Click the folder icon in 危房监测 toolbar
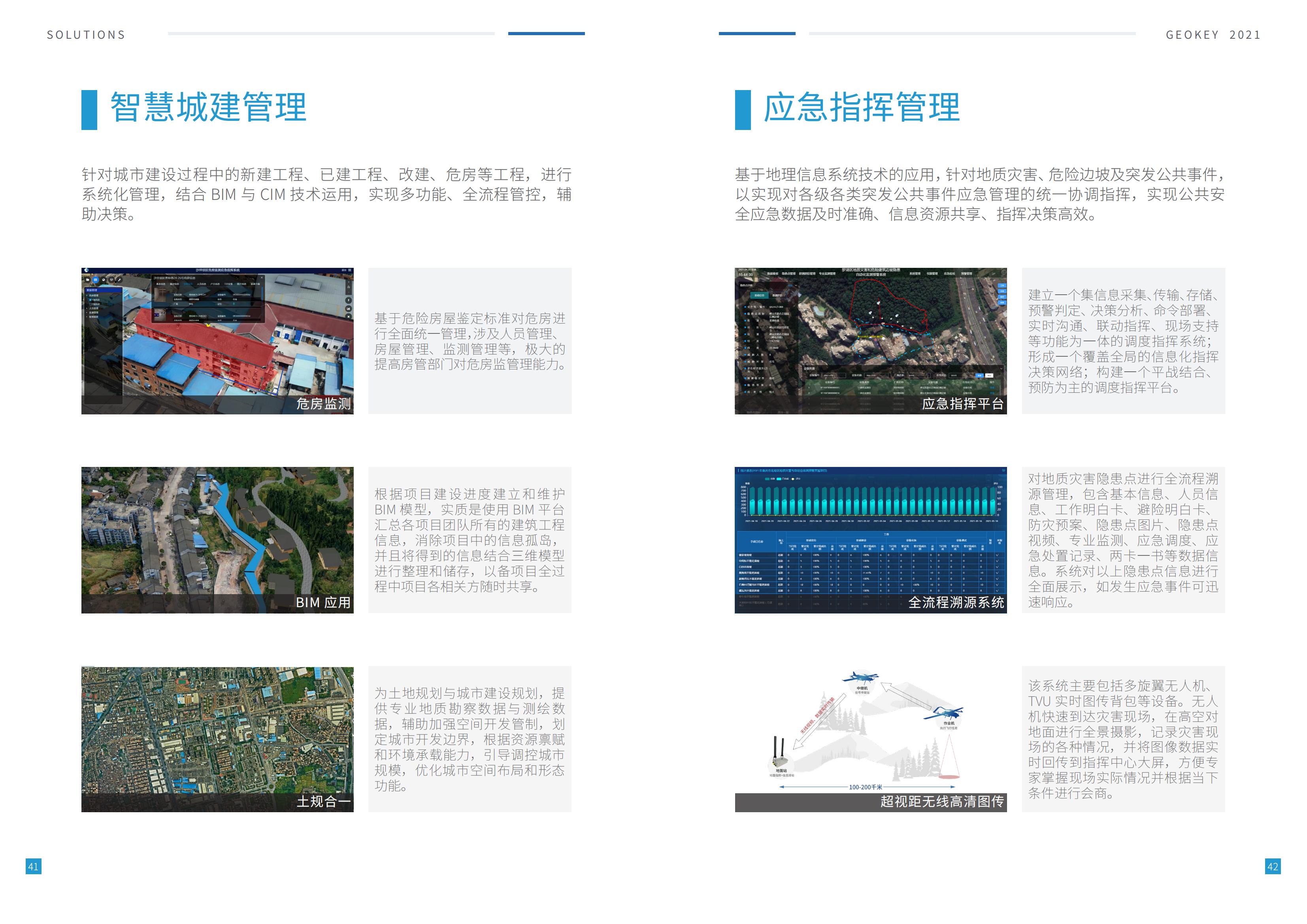Image resolution: width=1307 pixels, height=924 pixels. 88,280
